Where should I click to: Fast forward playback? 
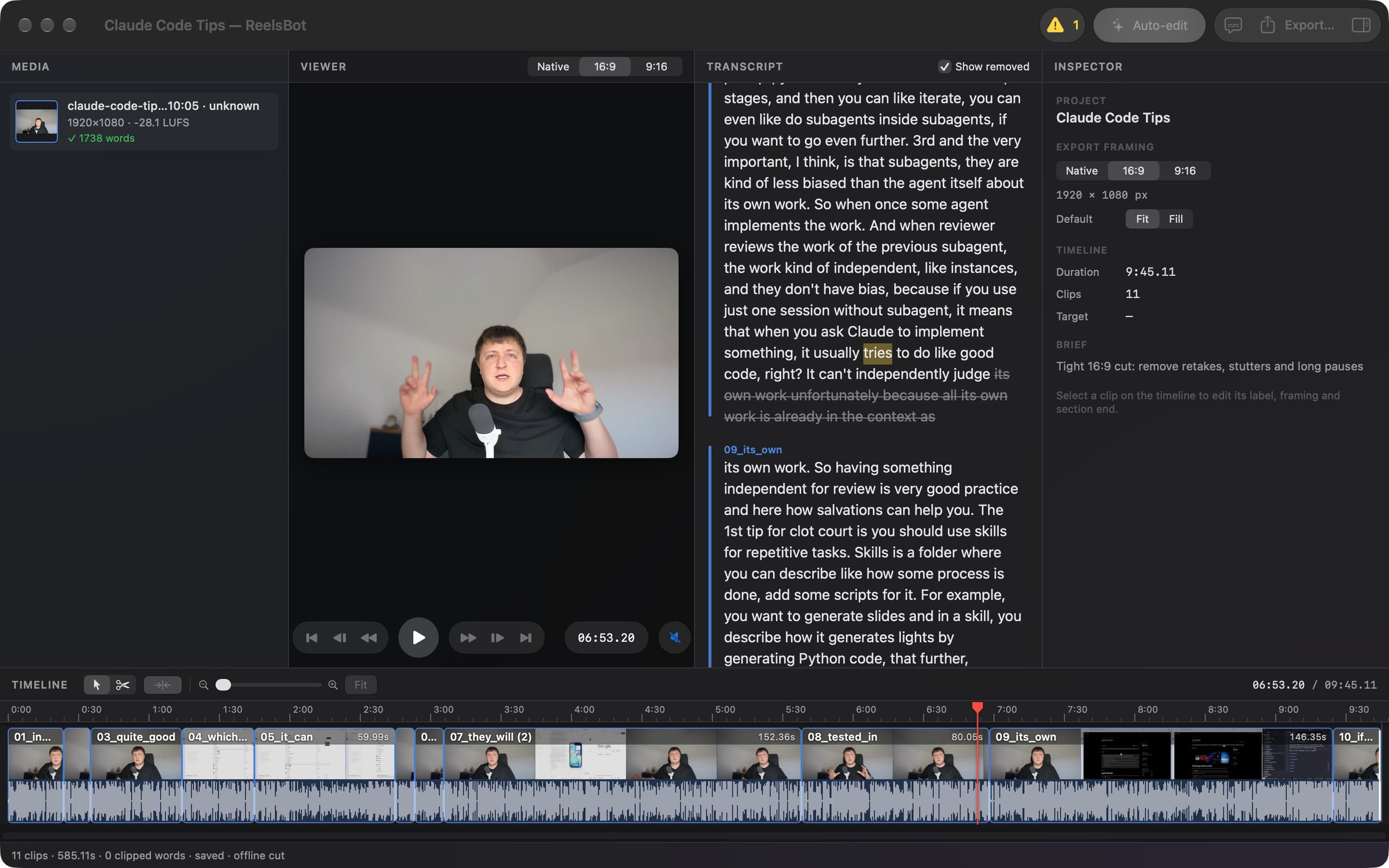[468, 638]
